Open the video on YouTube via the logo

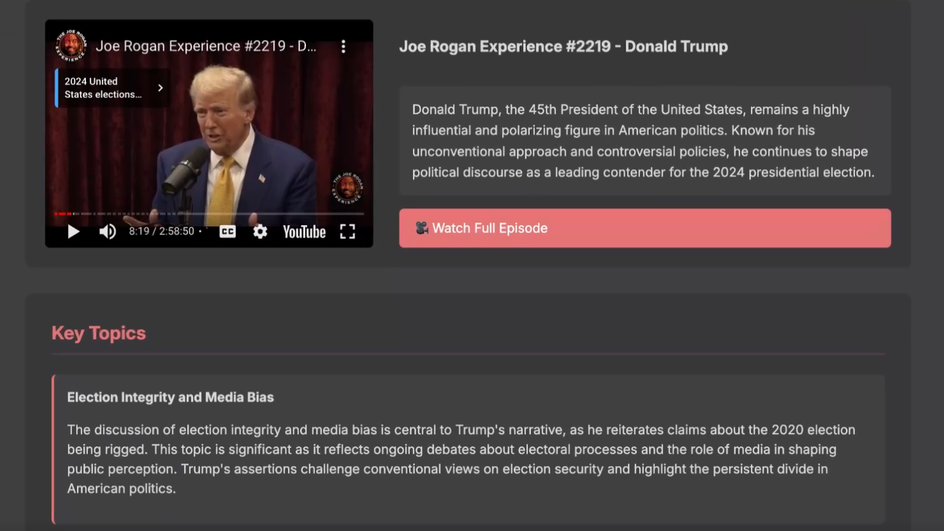304,232
